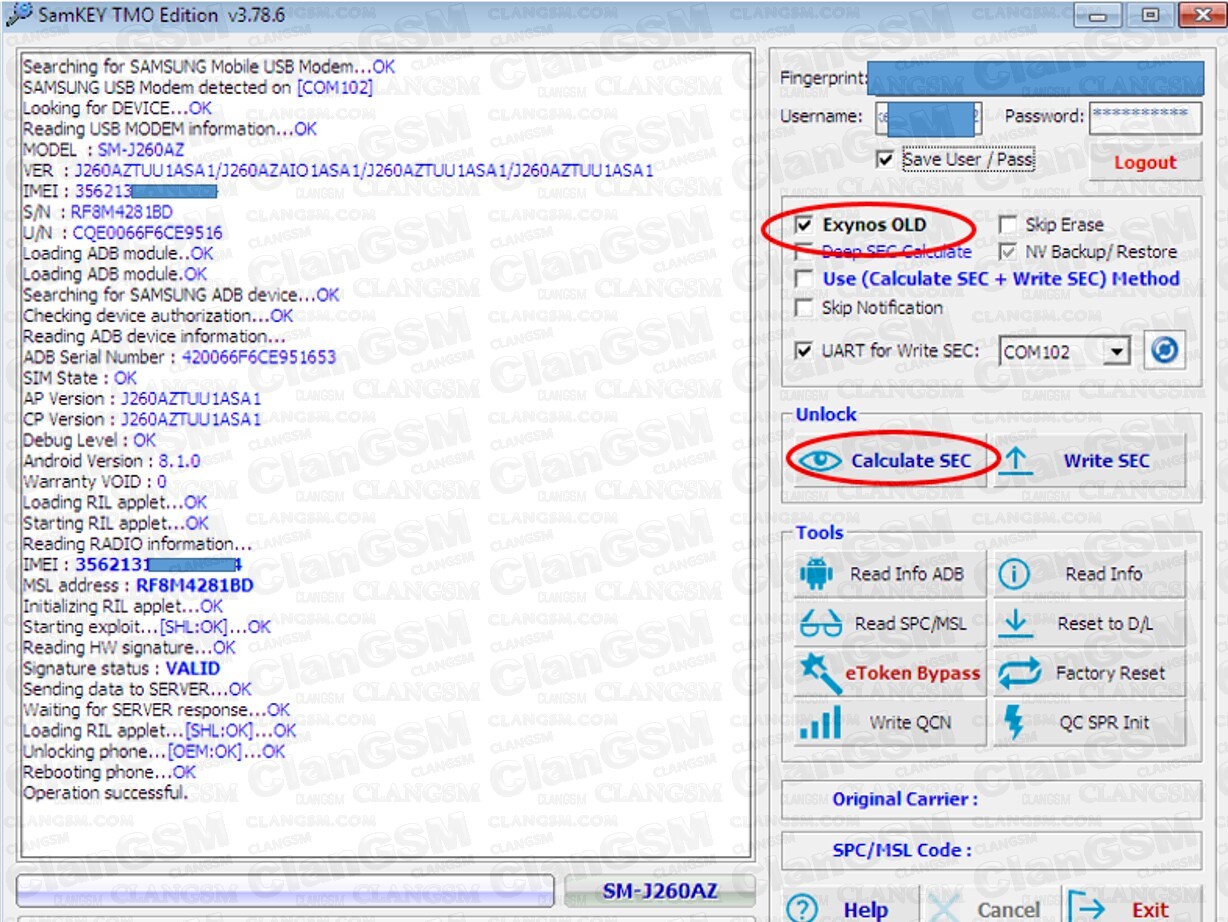Click the 'Sending data to SERVER...OK' log line
The width and height of the screenshot is (1228, 922).
coord(137,689)
